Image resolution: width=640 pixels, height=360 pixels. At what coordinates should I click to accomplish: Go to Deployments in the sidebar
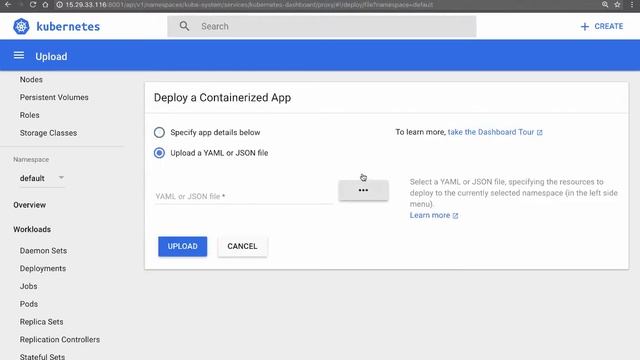pyautogui.click(x=43, y=269)
